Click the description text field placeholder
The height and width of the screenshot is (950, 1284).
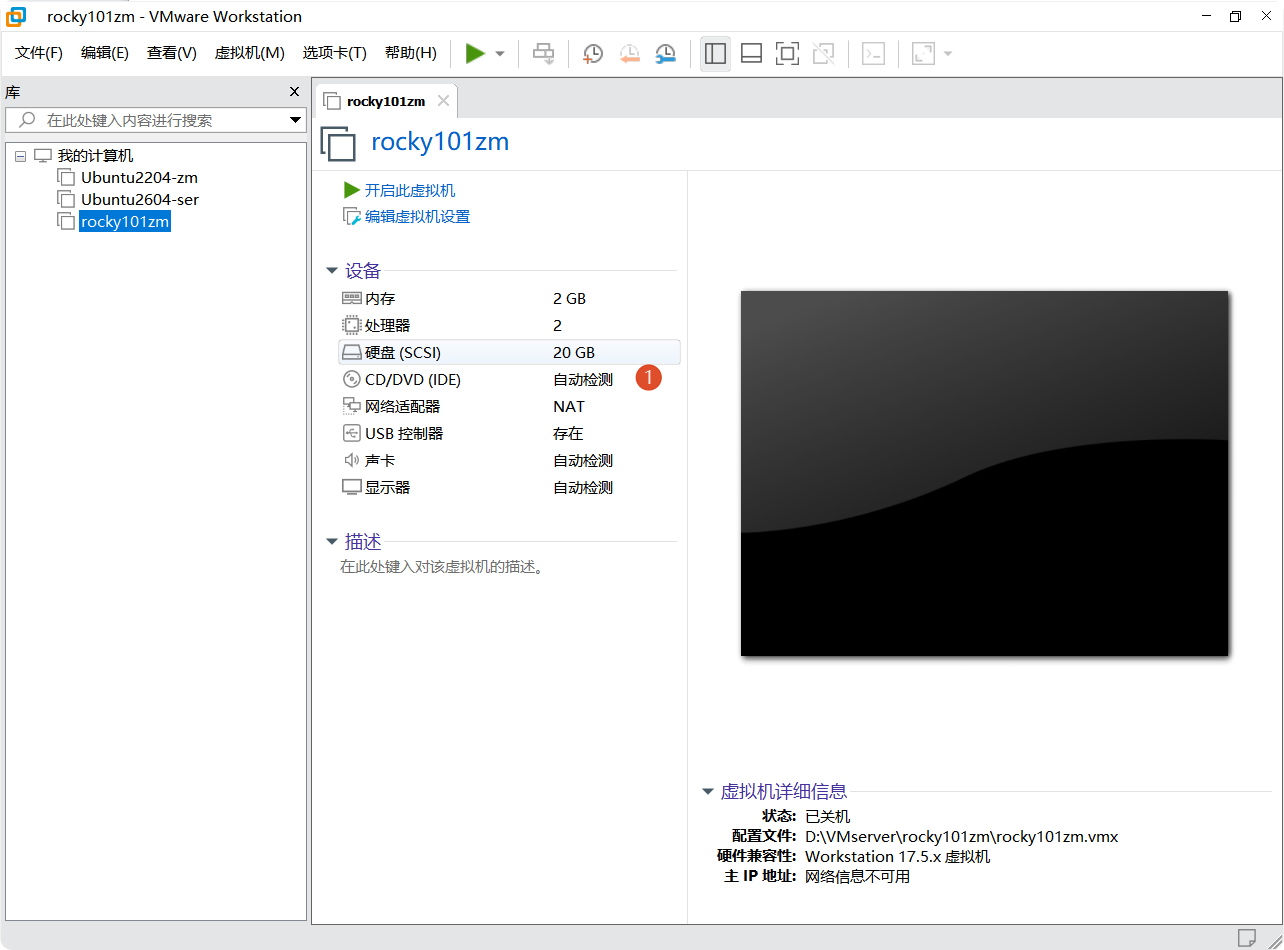coord(441,567)
